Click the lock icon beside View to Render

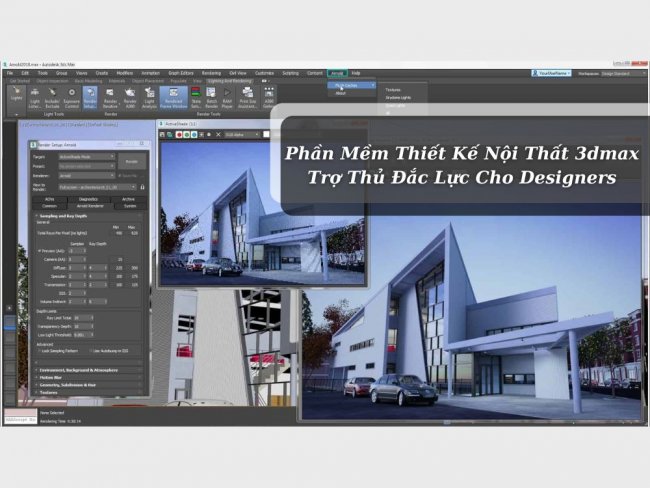[x=142, y=187]
